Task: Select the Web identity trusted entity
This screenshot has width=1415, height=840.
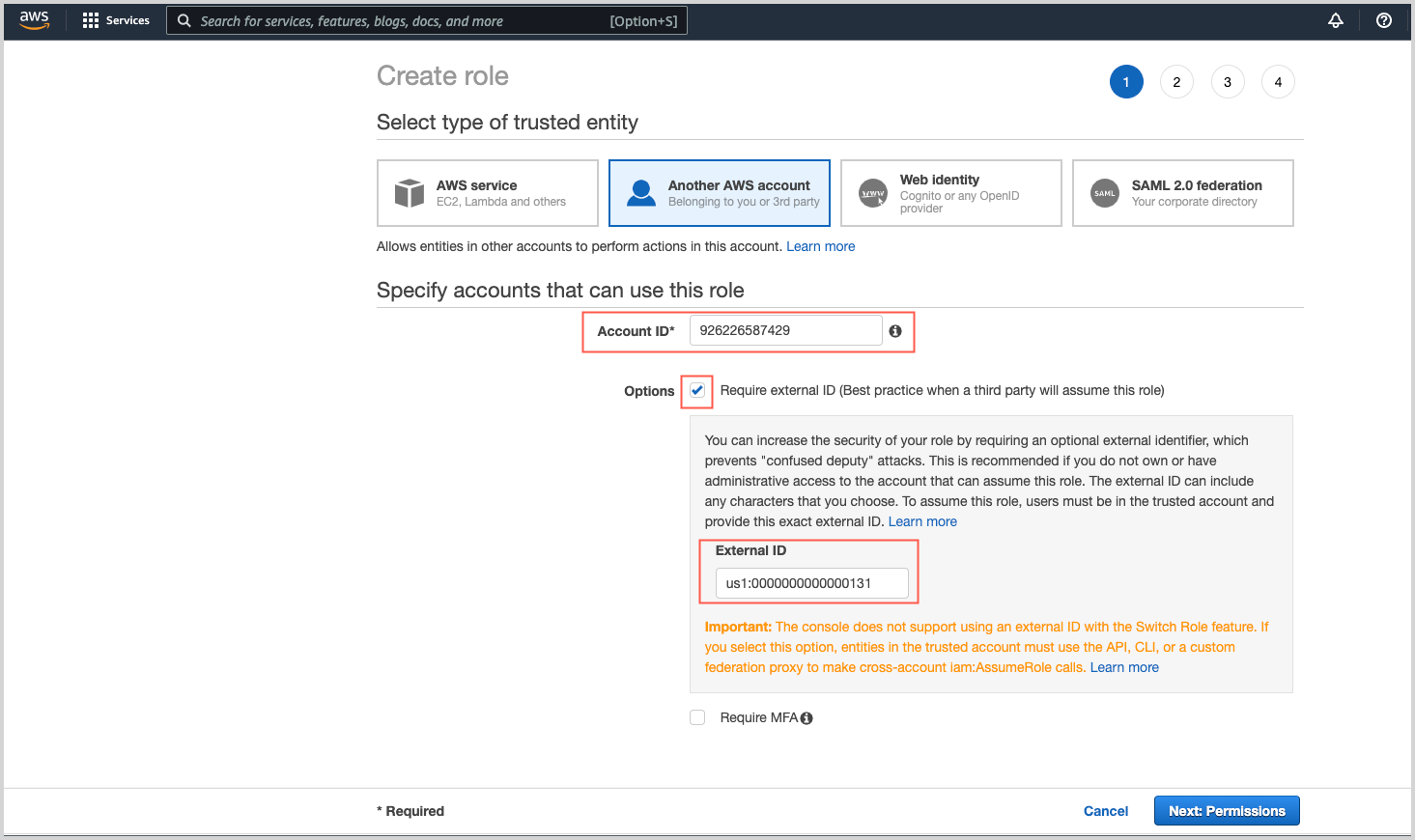Action: coord(950,192)
